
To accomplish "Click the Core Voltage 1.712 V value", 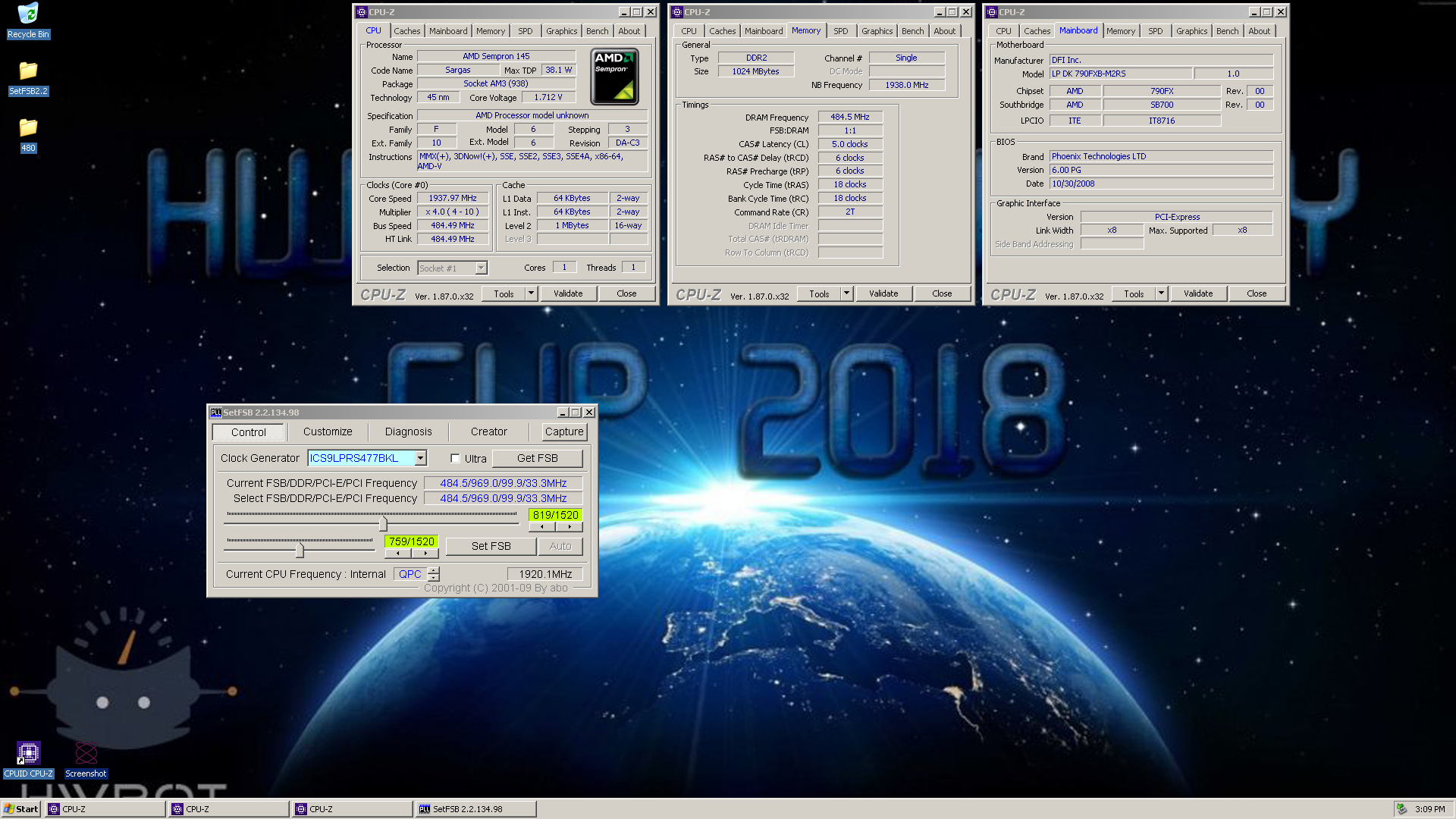I will coord(548,97).
